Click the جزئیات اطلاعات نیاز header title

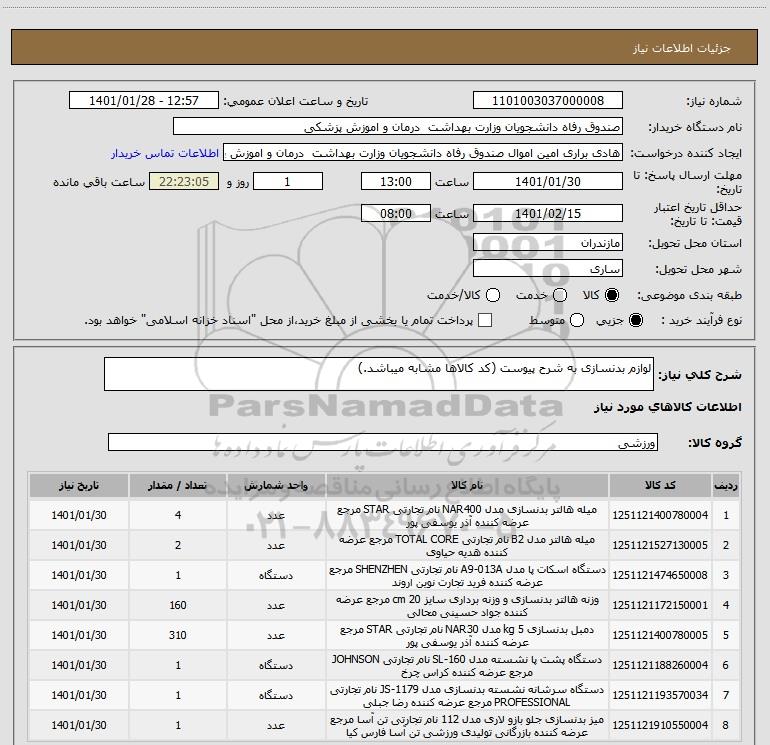pyautogui.click(x=682, y=48)
